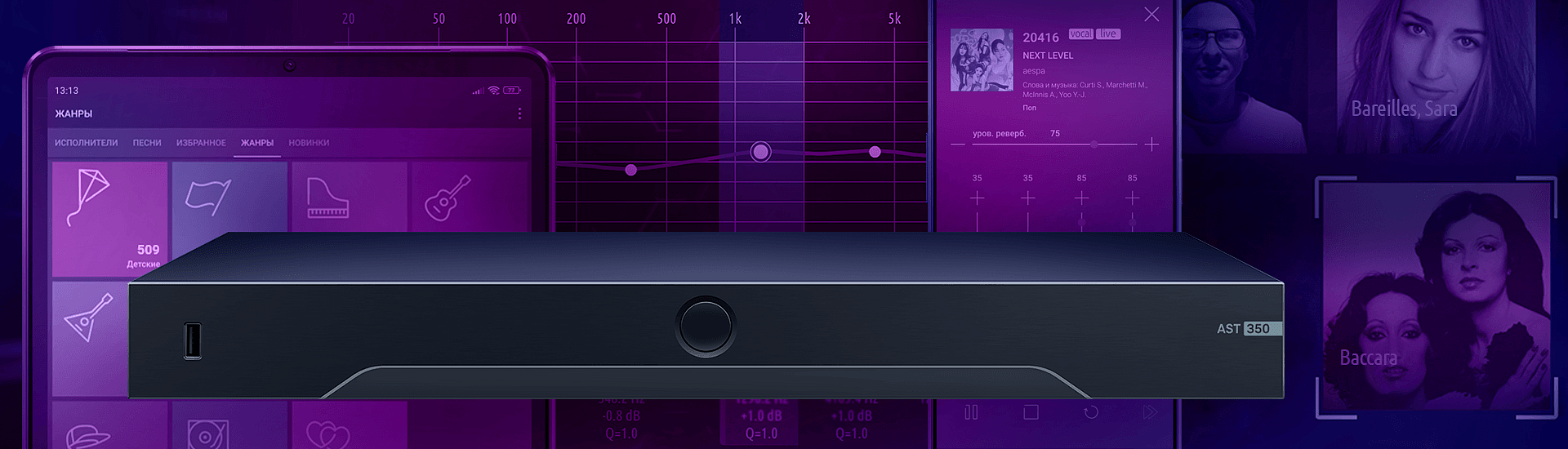The height and width of the screenshot is (449, 1568).
Task: Open the grand piano genre tile
Action: tap(349, 198)
